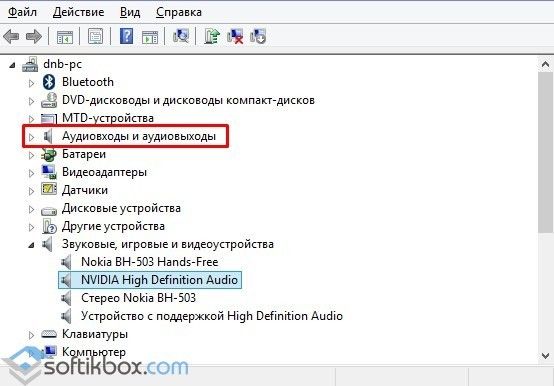This screenshot has width=554, height=386.
Task: Select Стерео Nokia BH-503 device
Action: (x=138, y=298)
